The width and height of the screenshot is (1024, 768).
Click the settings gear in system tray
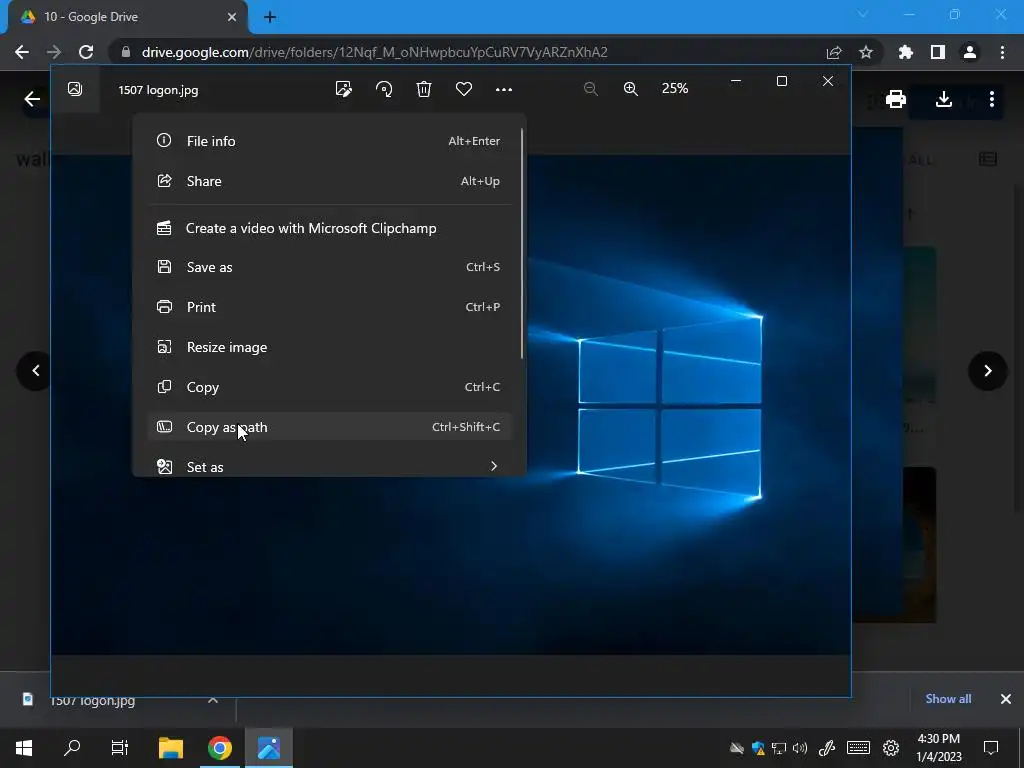(891, 748)
